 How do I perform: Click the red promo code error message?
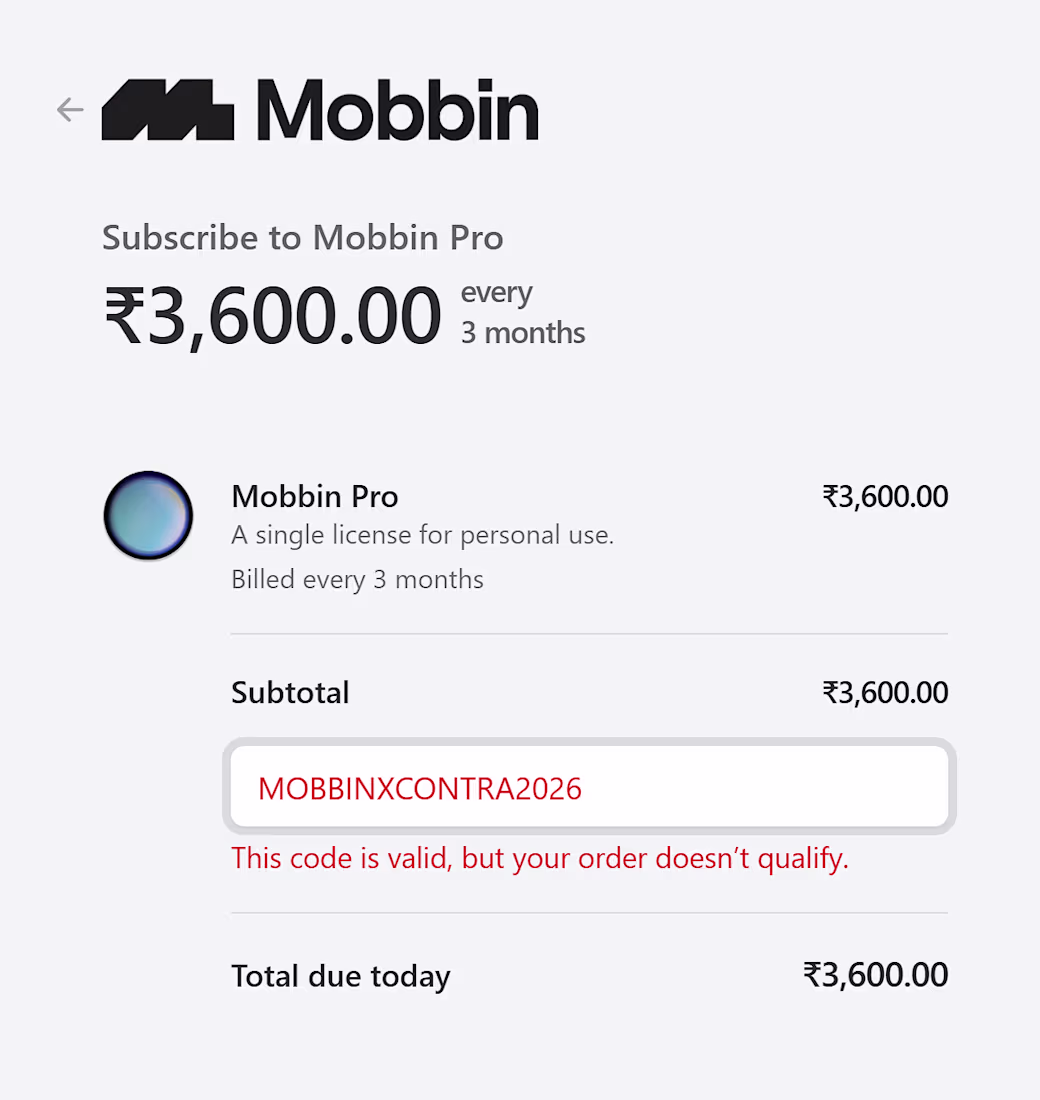[540, 858]
